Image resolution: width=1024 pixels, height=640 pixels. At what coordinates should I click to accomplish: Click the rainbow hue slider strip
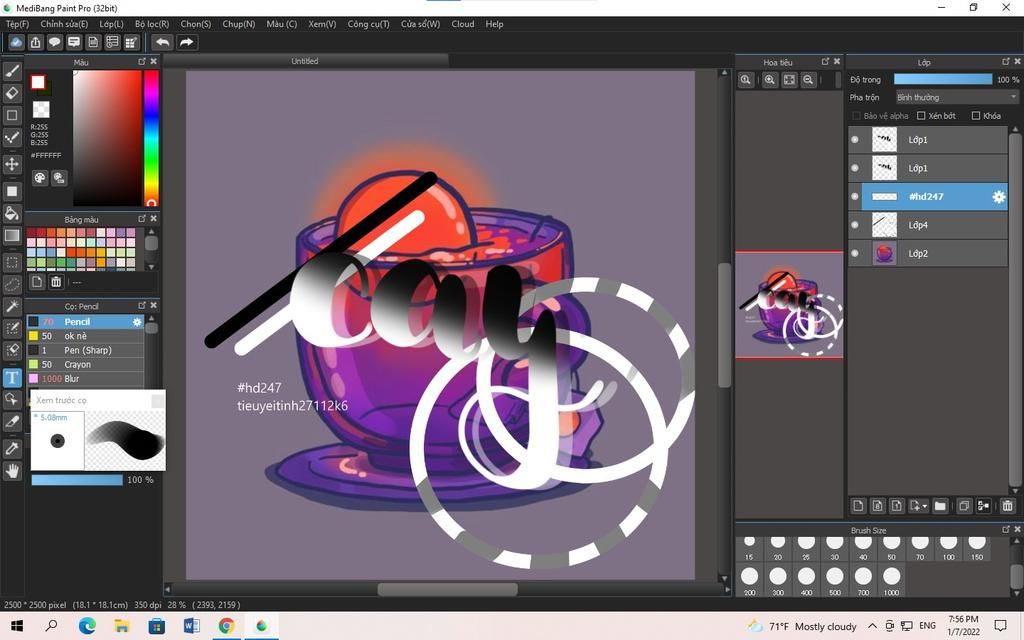[151, 138]
